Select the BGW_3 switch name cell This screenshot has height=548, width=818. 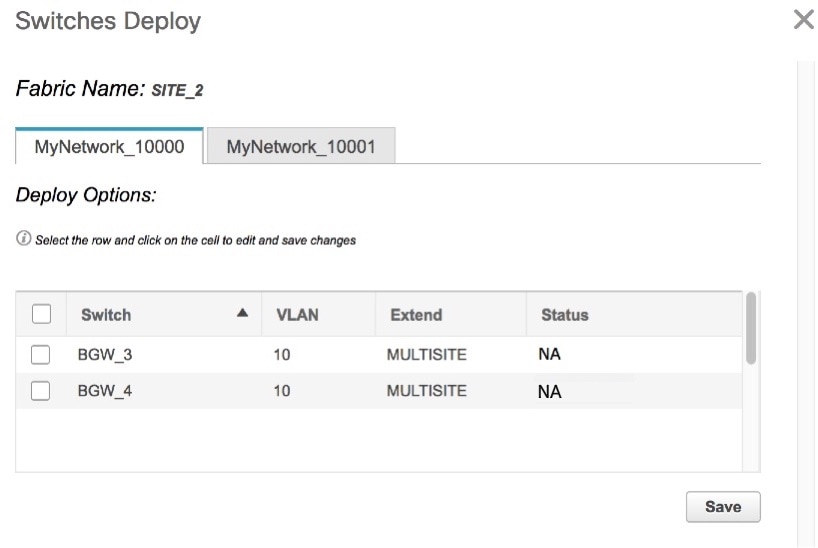pyautogui.click(x=105, y=354)
